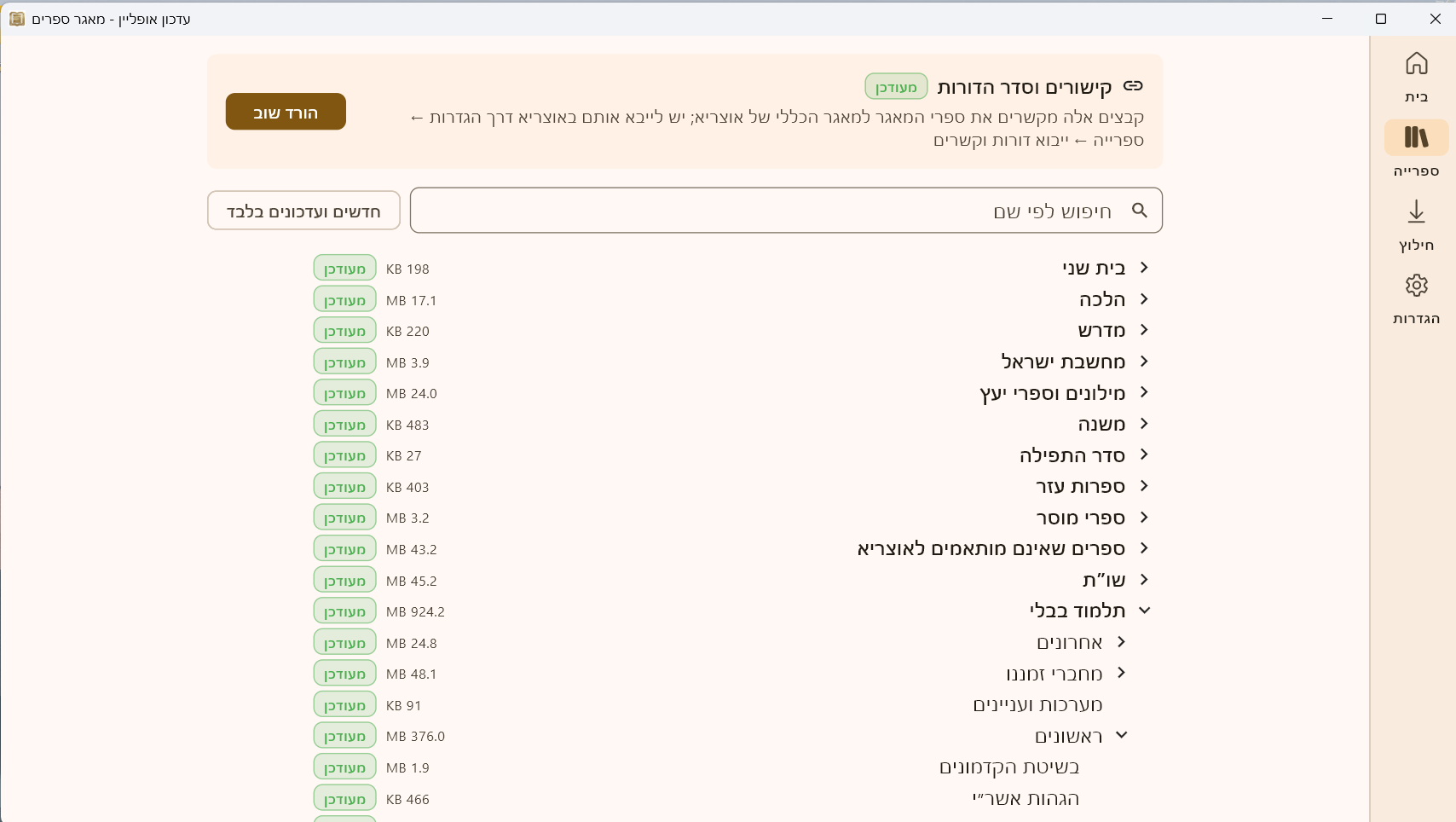Collapse the ראשונים subcategory
1456x822 pixels.
1121,735
